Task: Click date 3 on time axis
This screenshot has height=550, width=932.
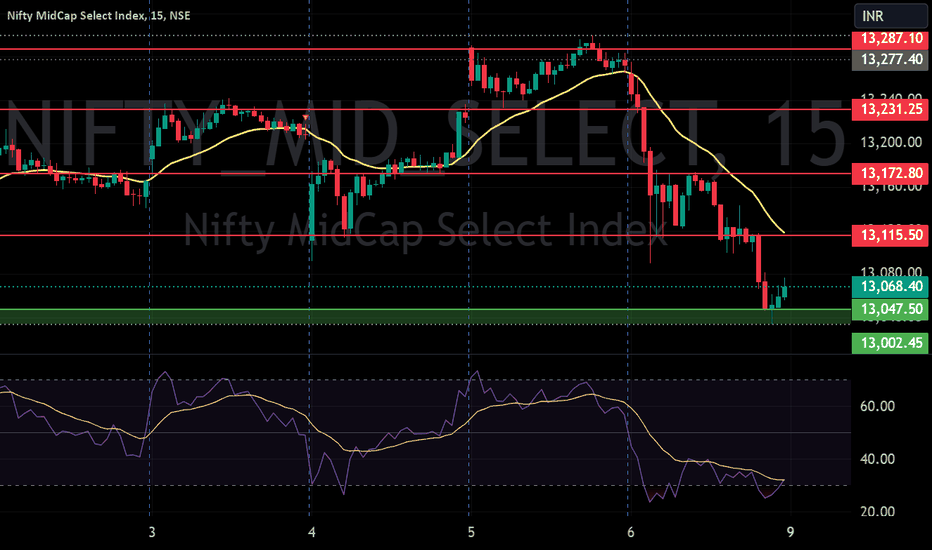Action: [152, 532]
